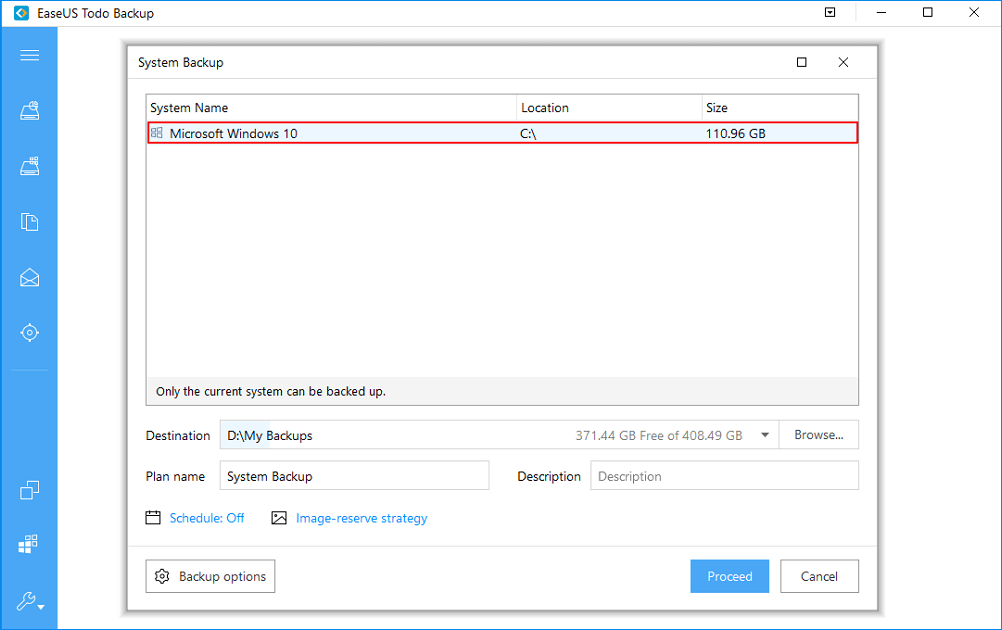
Task: Cancel the System Backup dialog
Action: [x=819, y=576]
